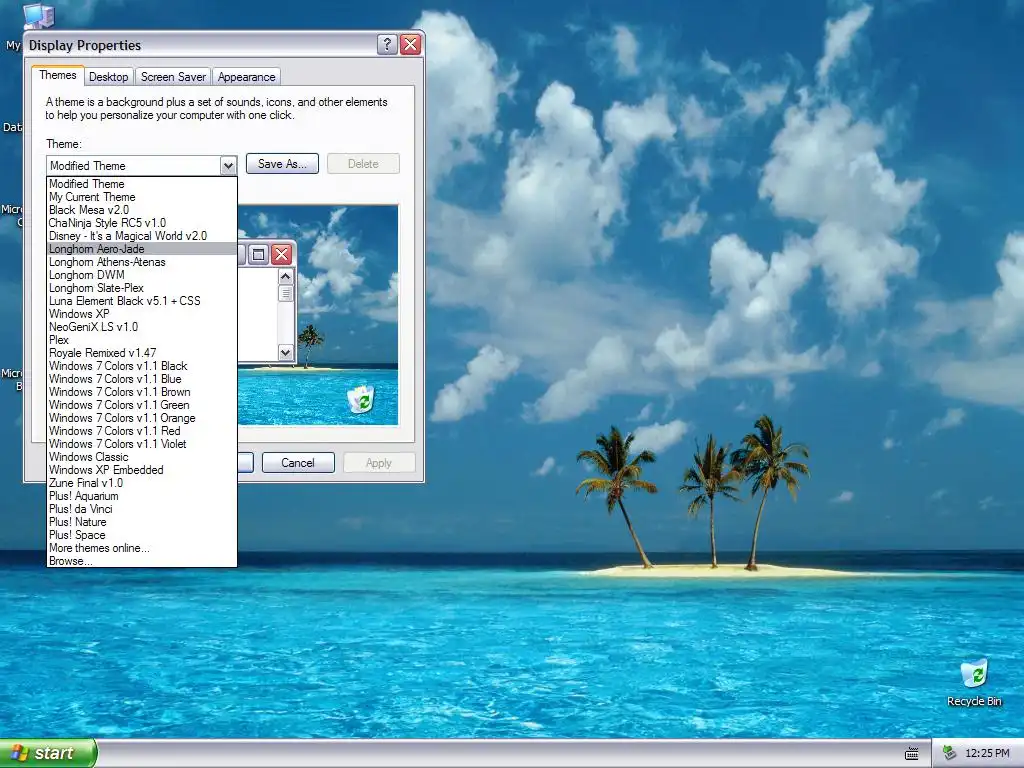Screen dimensions: 1024x768
Task: Select ChaNinja Style RC5 v1.0 theme
Action: click(x=142, y=223)
